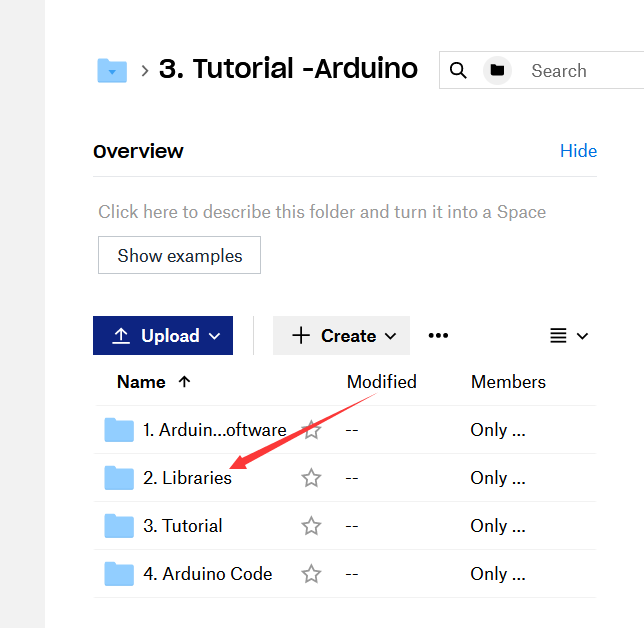
Task: Open the 1. Arduin...oftware folder name
Action: pos(214,430)
